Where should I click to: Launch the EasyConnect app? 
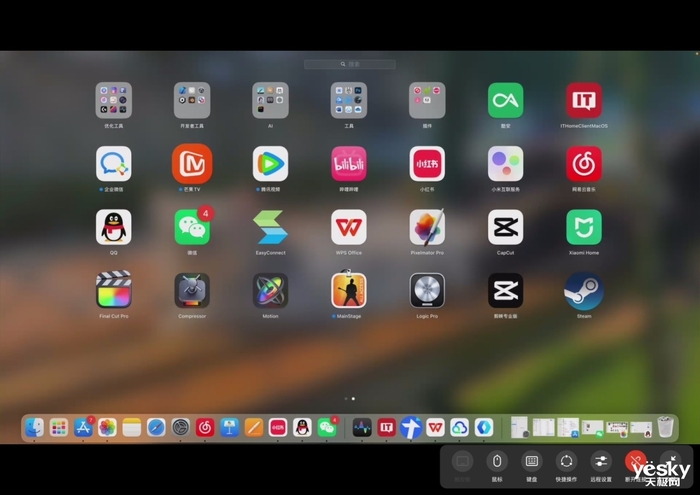click(271, 227)
